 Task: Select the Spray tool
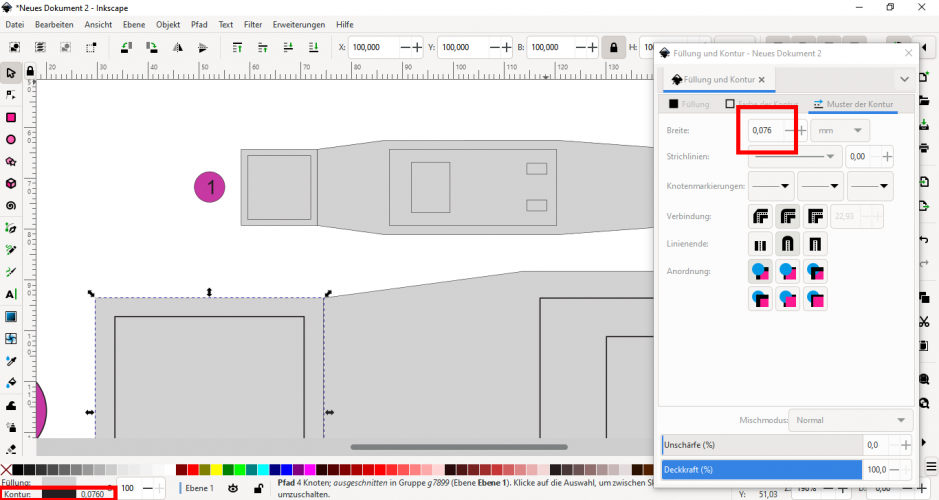(11, 428)
